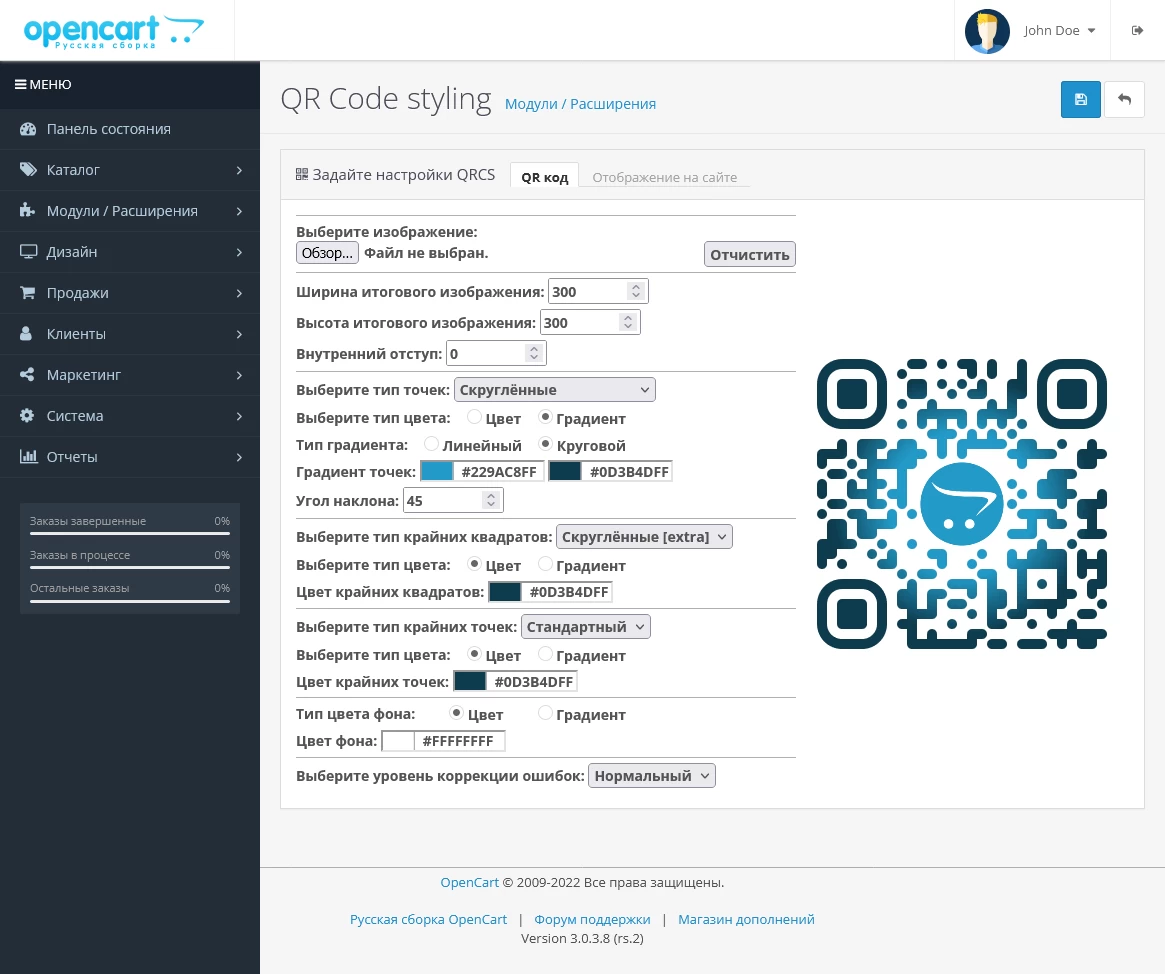
Task: Click the image width input field
Action: [x=598, y=292]
